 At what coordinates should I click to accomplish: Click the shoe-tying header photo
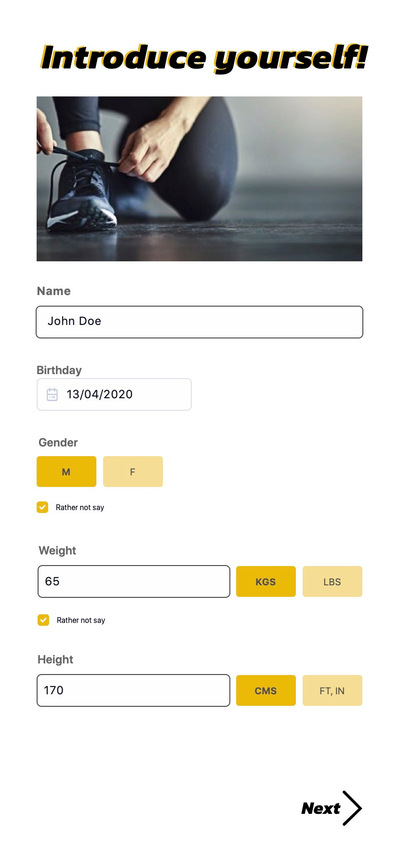(x=200, y=179)
